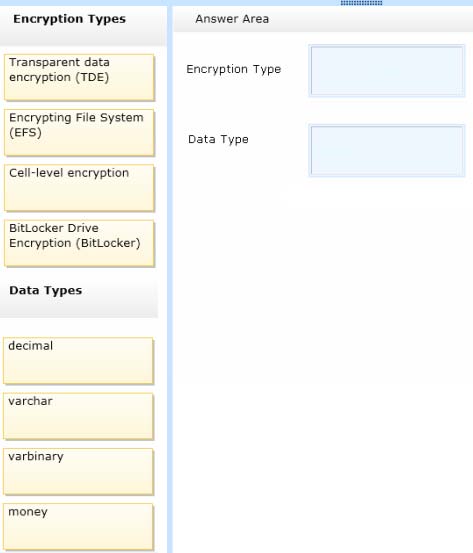473x553 pixels.
Task: Select the varchar data type tile
Action: point(78,416)
